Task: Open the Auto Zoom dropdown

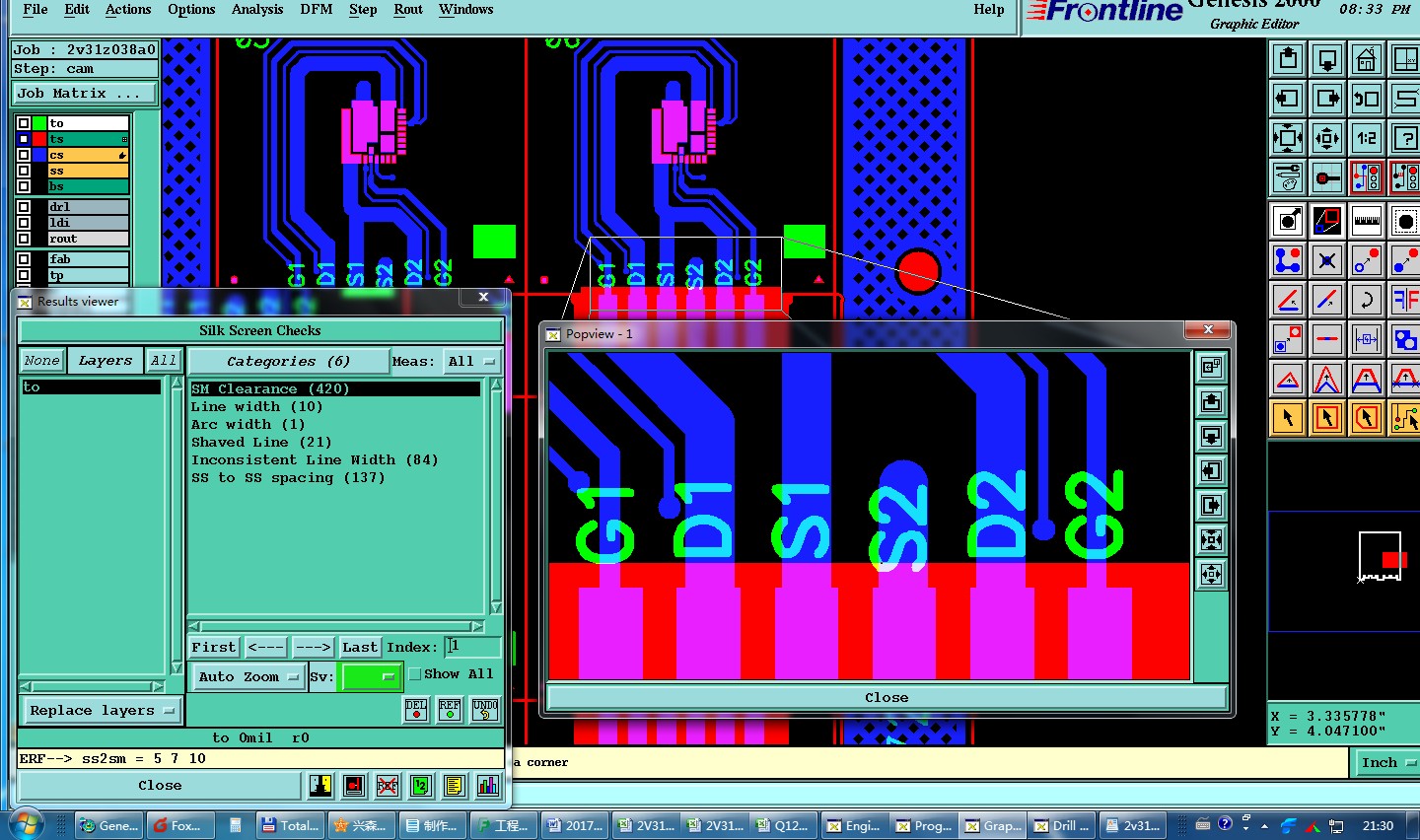Action: coord(248,676)
